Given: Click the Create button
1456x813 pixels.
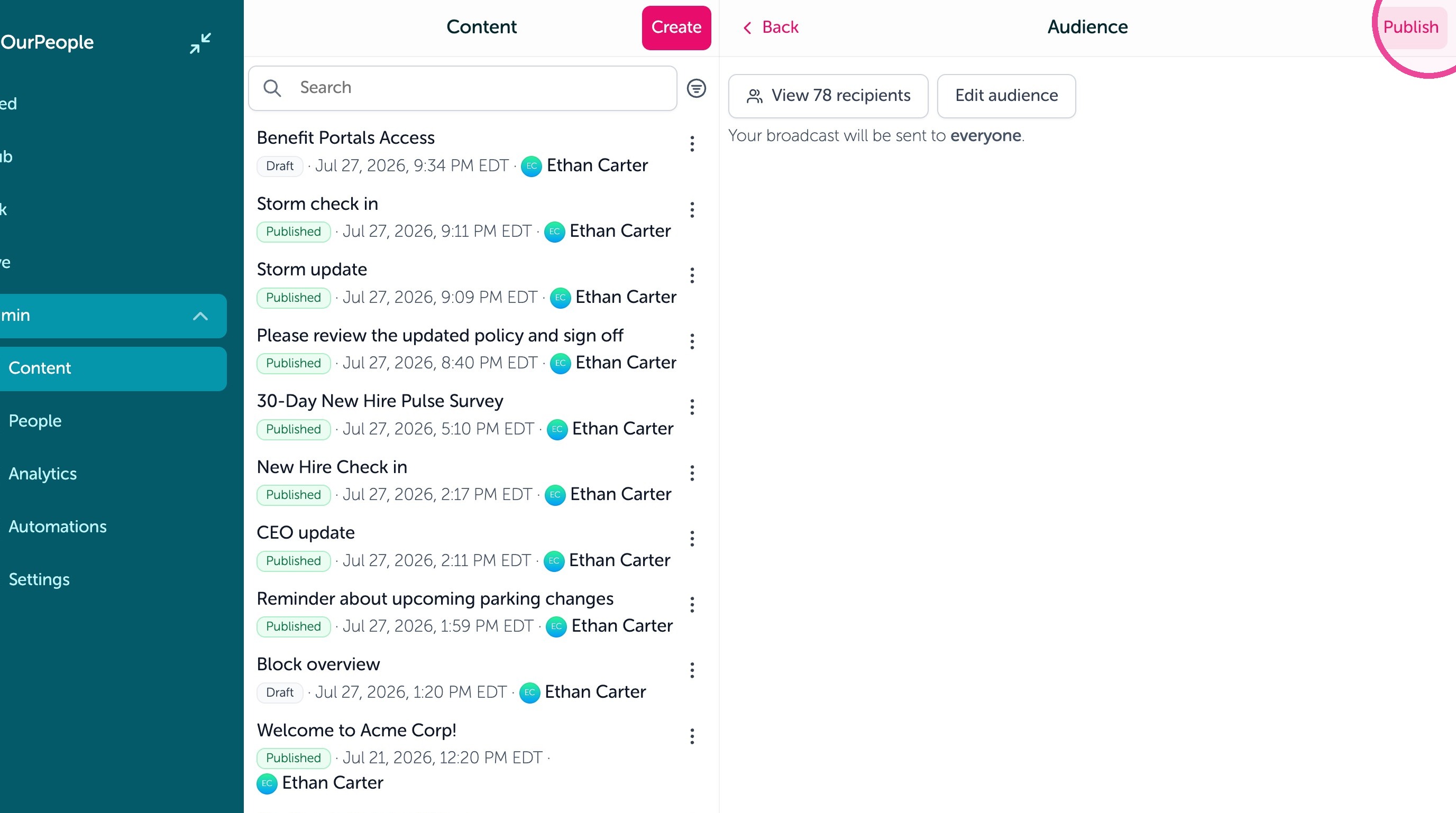Looking at the screenshot, I should pyautogui.click(x=676, y=27).
